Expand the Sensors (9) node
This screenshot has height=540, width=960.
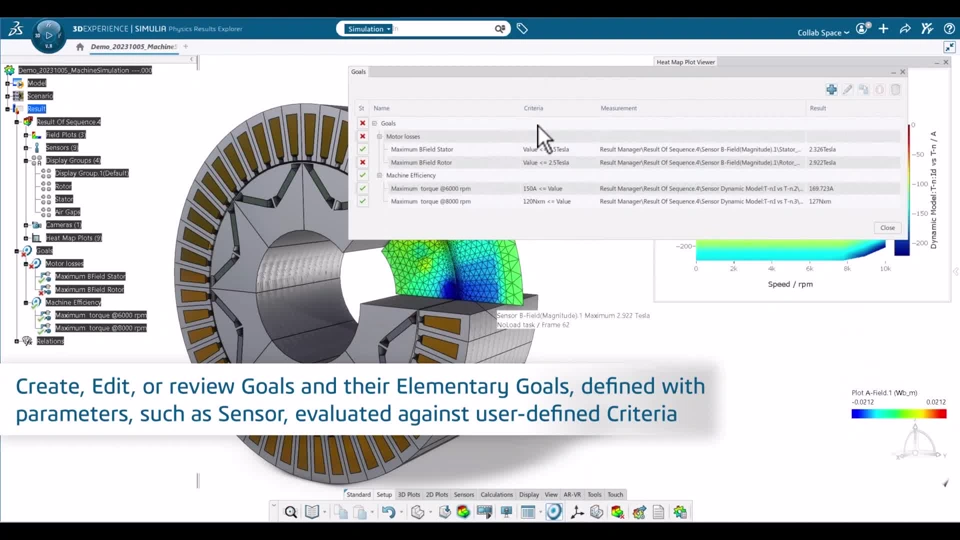pos(26,148)
